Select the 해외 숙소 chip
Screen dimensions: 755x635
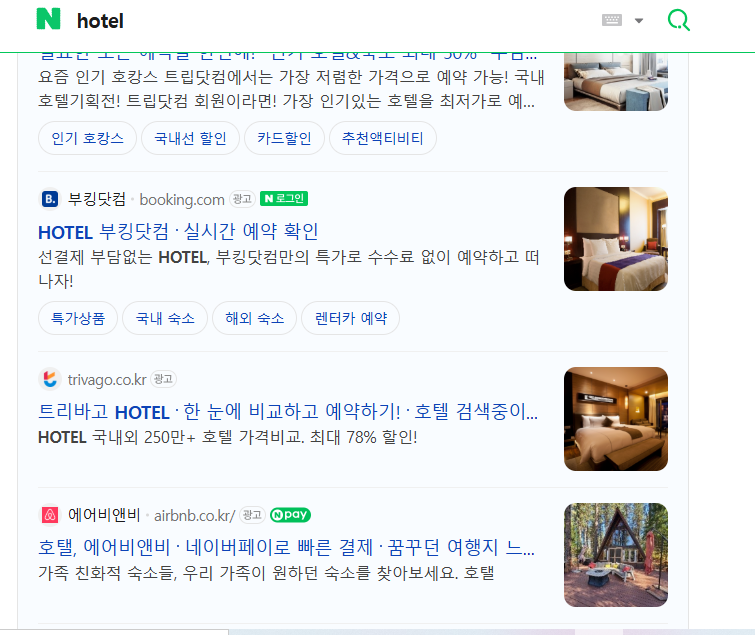tap(254, 318)
